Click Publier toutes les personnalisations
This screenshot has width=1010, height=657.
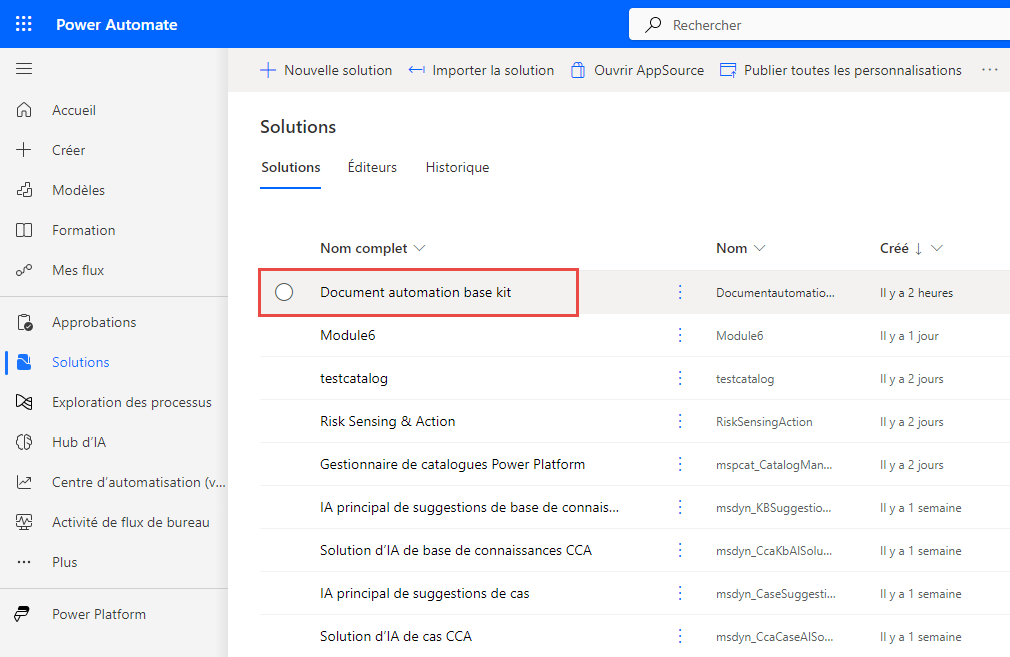[x=841, y=70]
